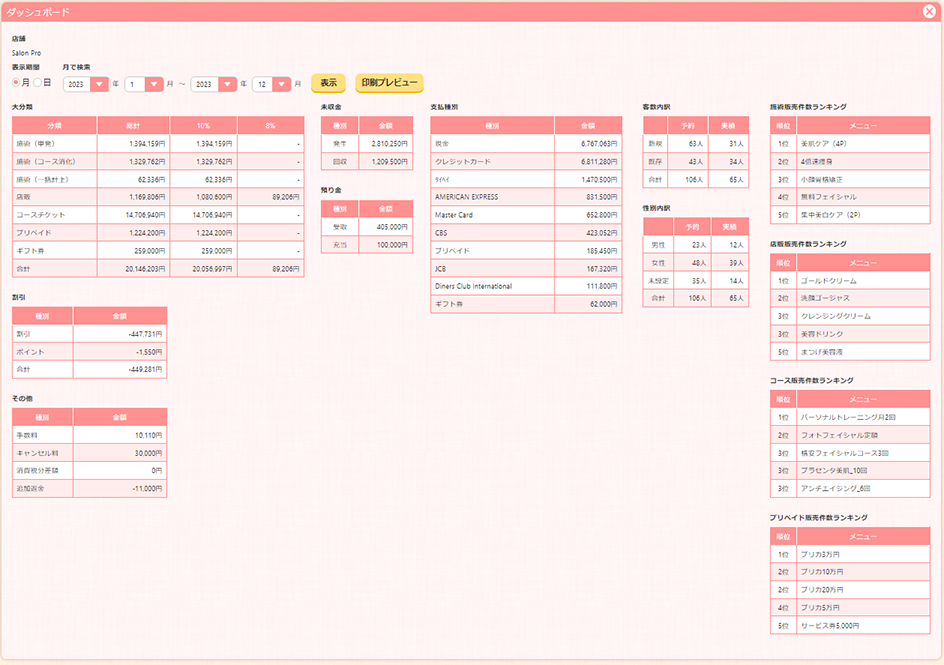The height and width of the screenshot is (665, 944).
Task: Click the JCB payment row
Action: pyautogui.click(x=526, y=269)
